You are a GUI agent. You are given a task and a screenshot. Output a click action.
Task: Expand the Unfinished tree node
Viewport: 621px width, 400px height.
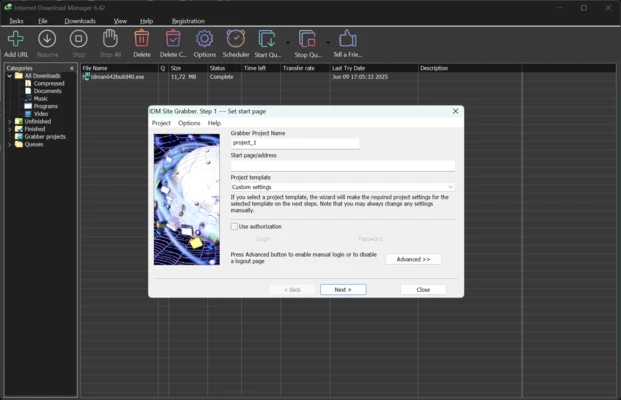coord(10,122)
